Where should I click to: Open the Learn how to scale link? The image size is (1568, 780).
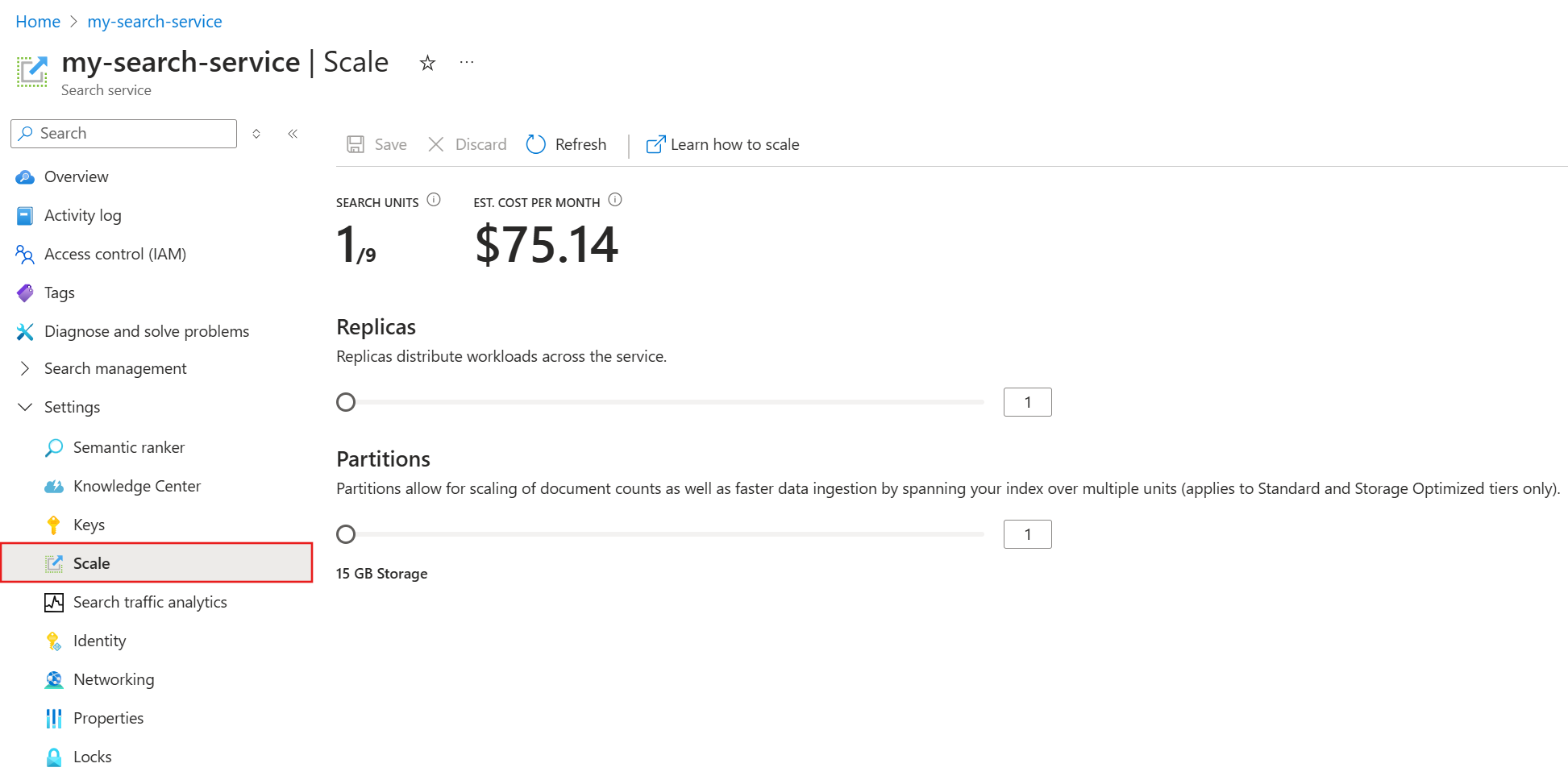(734, 144)
